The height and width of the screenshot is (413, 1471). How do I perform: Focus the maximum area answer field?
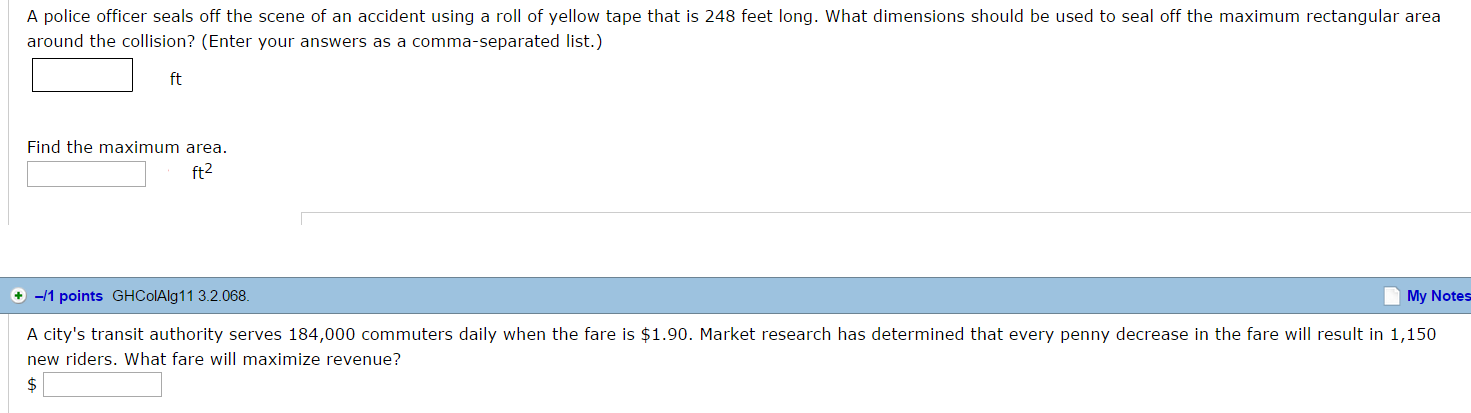(x=86, y=174)
